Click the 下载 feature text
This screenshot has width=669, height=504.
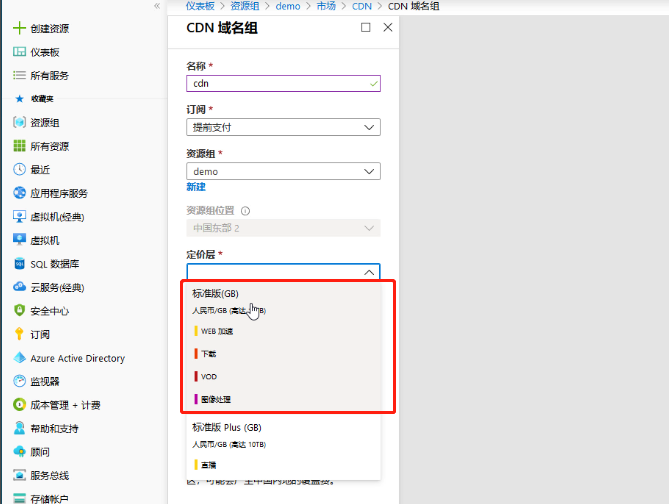click(209, 354)
